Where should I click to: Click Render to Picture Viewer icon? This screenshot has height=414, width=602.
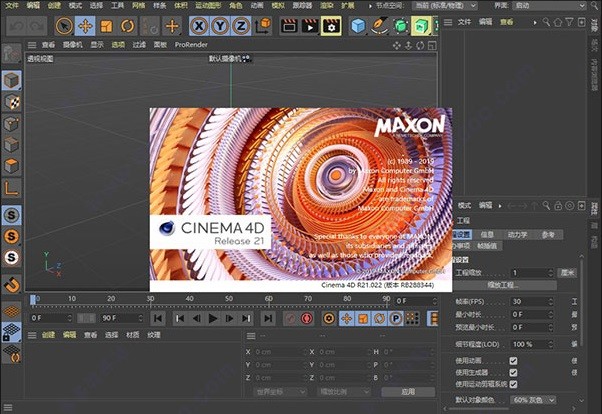(x=310, y=26)
